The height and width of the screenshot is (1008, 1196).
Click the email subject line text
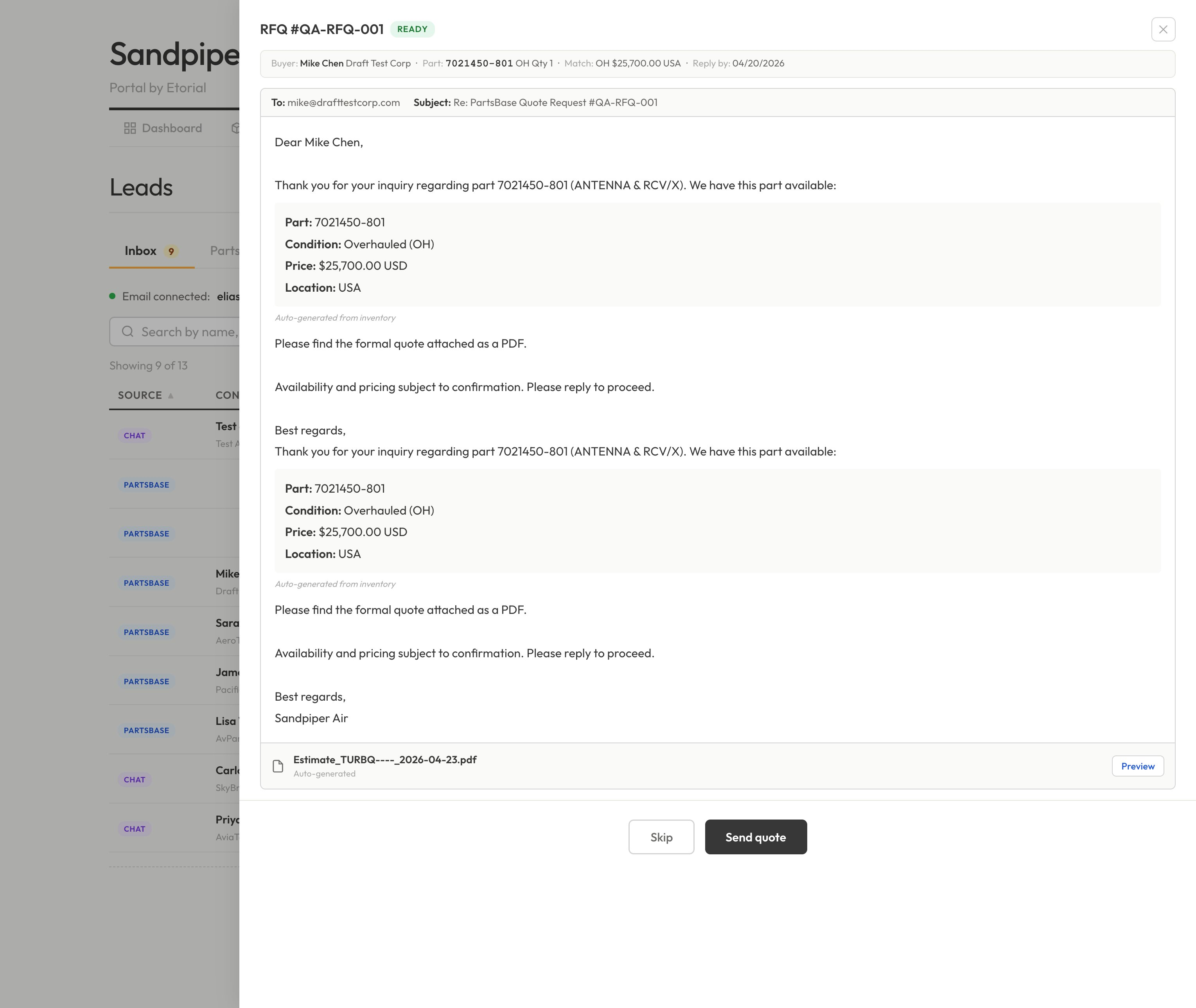pos(555,102)
